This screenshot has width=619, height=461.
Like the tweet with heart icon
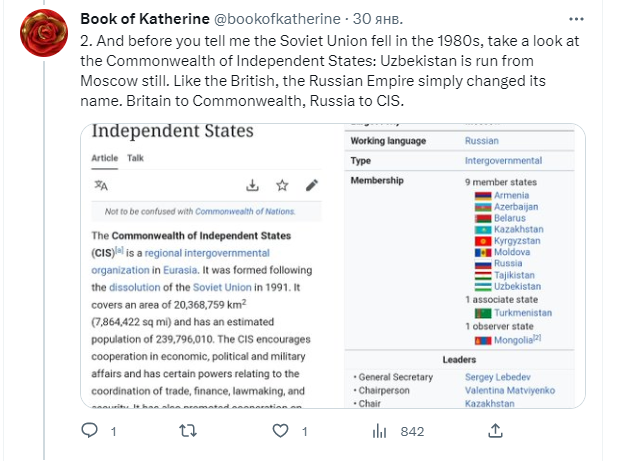point(283,431)
